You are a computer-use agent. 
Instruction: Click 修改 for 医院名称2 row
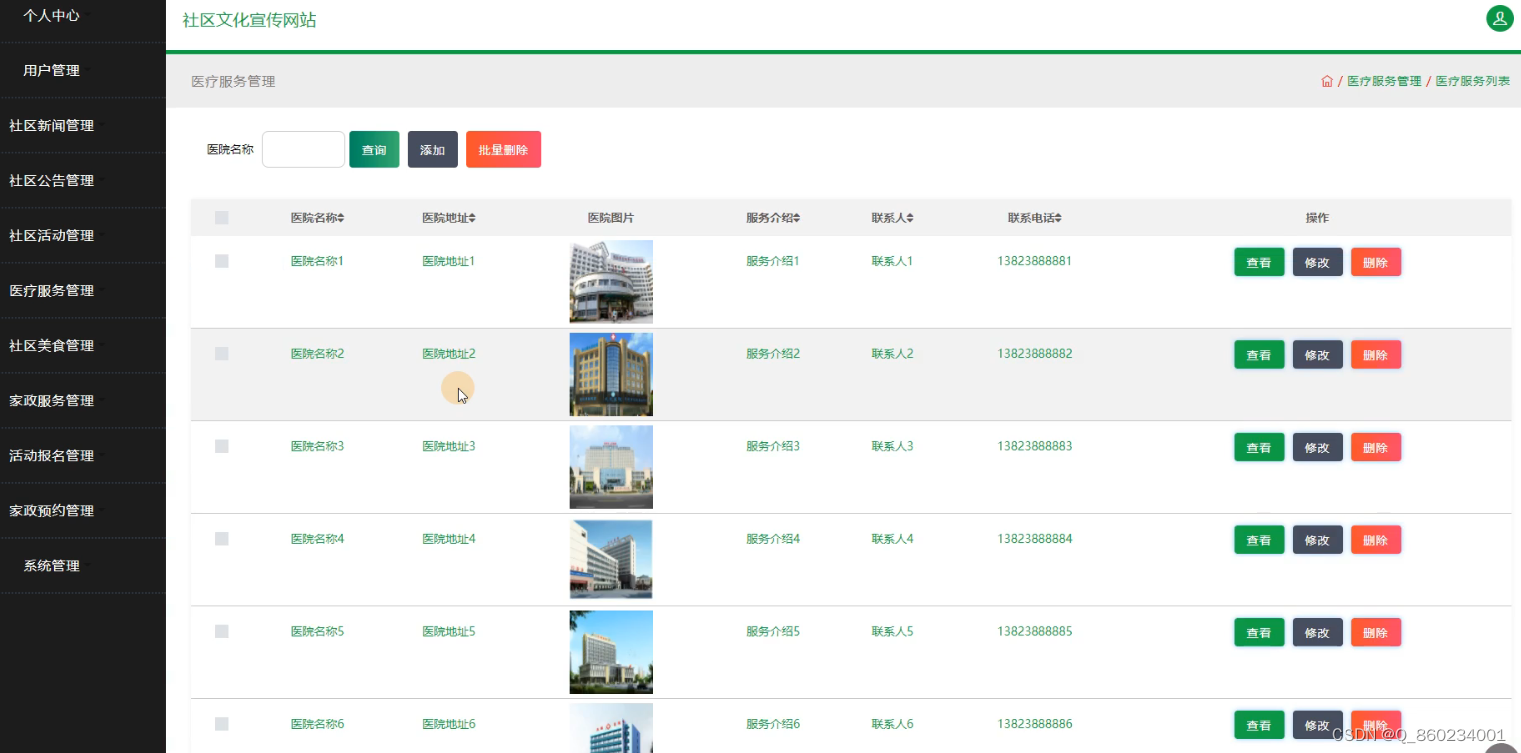click(1317, 355)
